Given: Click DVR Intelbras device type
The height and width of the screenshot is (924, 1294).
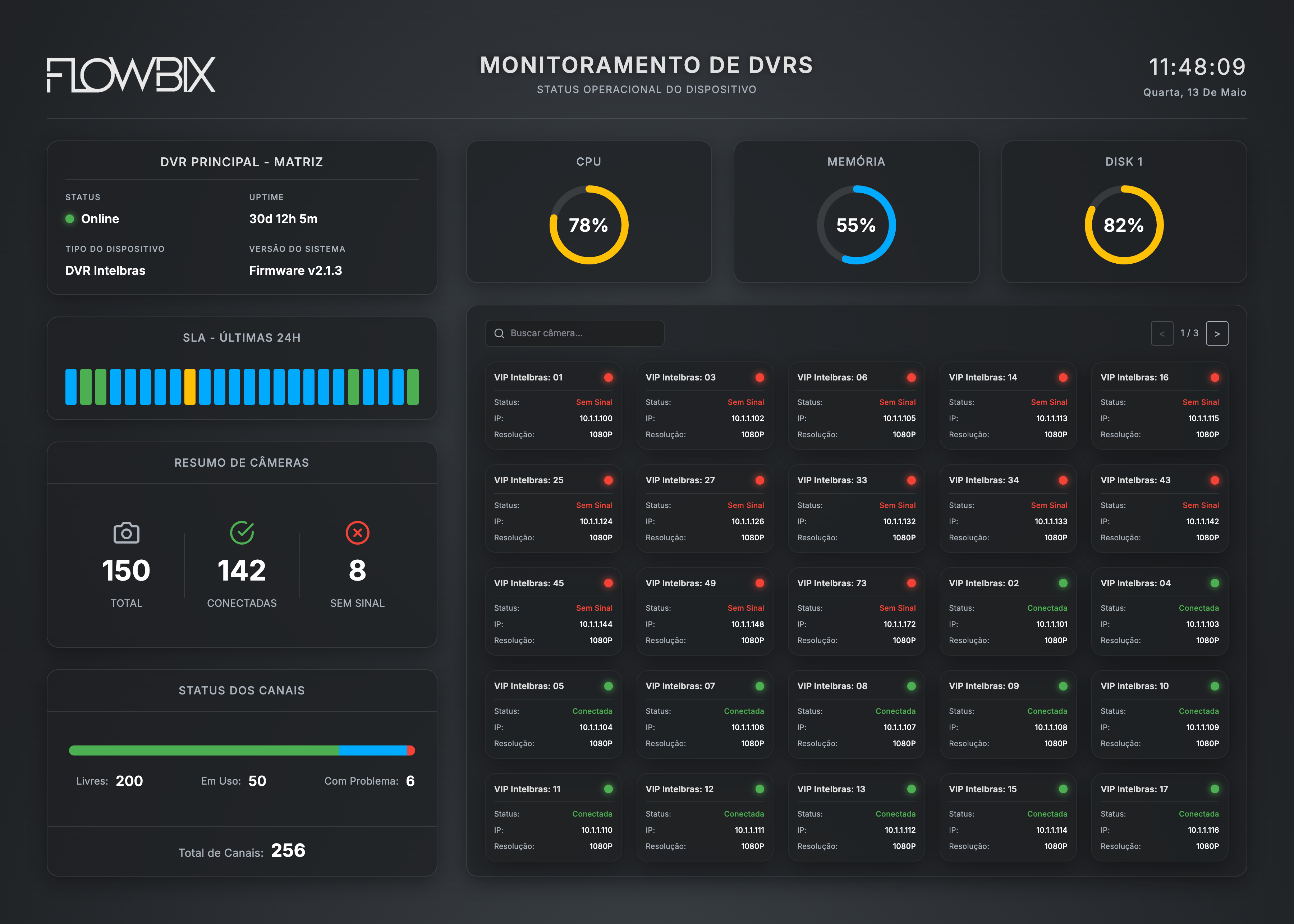Looking at the screenshot, I should (x=105, y=271).
